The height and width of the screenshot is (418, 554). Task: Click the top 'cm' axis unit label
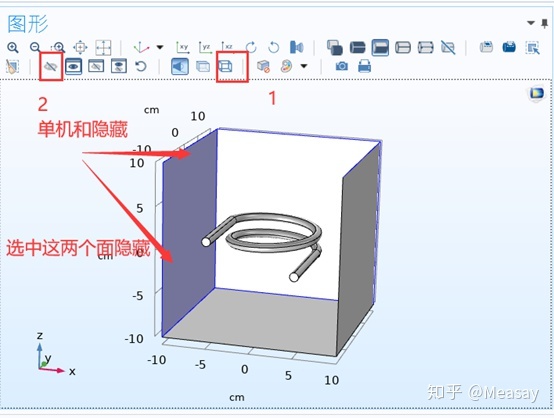[x=152, y=110]
